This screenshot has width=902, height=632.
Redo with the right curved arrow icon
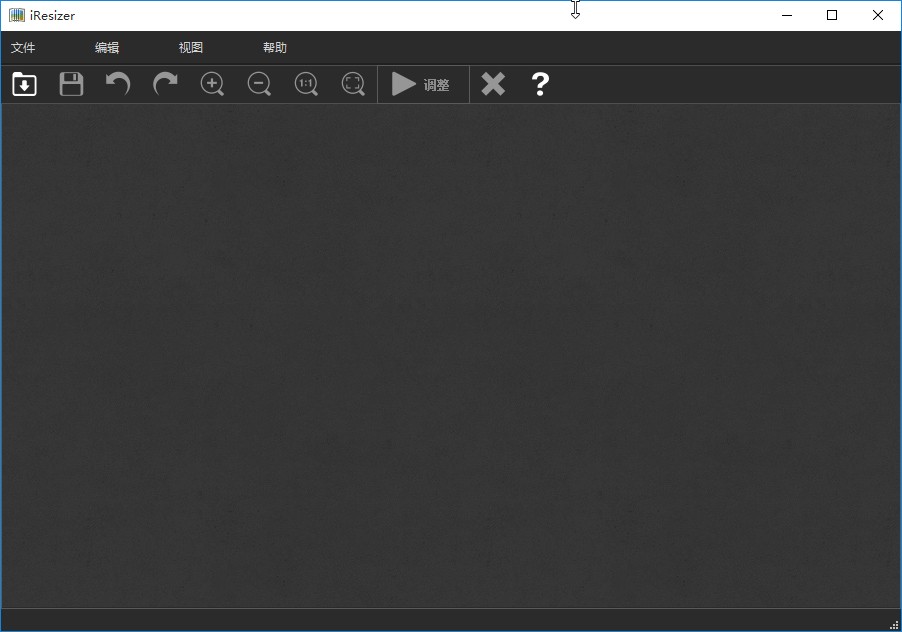point(165,84)
